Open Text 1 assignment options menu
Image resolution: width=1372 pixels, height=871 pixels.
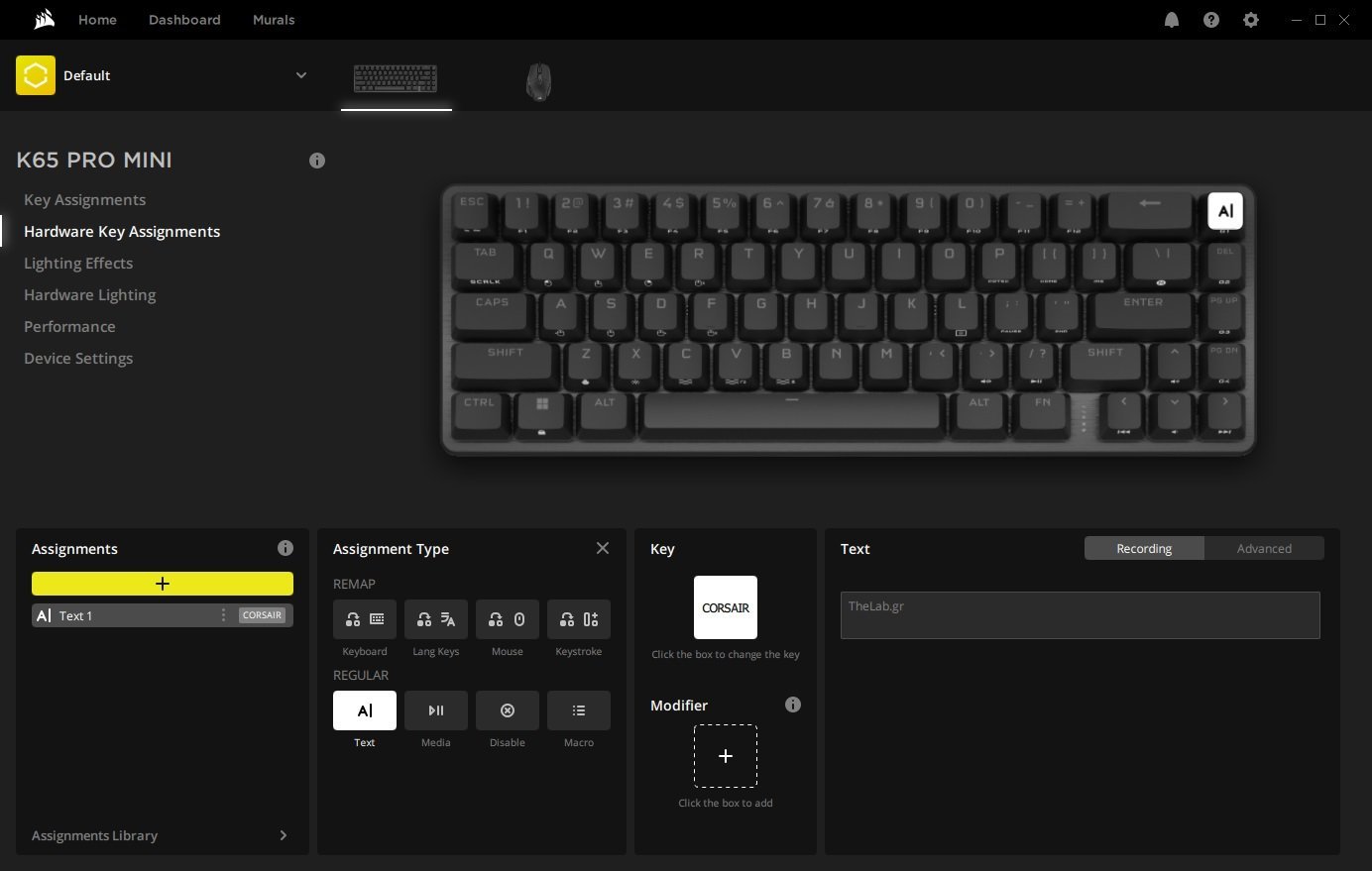click(x=223, y=615)
